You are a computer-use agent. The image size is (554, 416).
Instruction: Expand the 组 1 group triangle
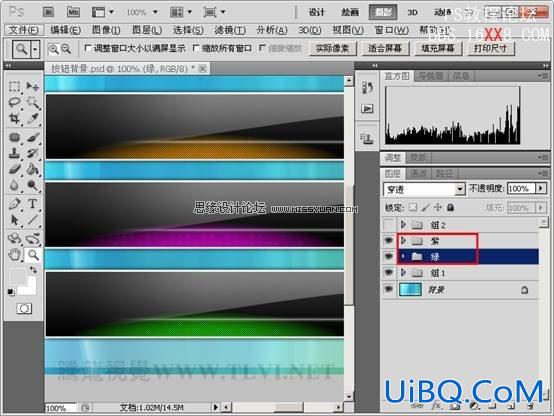[403, 272]
